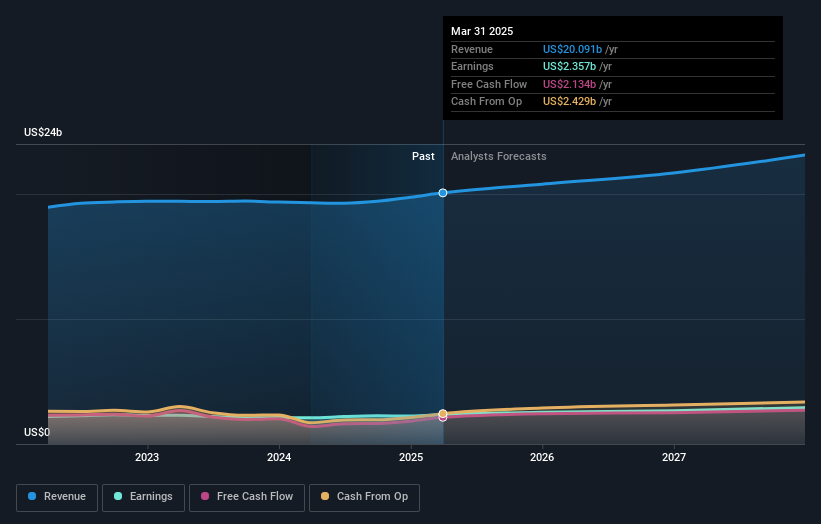The image size is (821, 524).
Task: Click the orange Cash From Op data point marker
Action: point(443,414)
